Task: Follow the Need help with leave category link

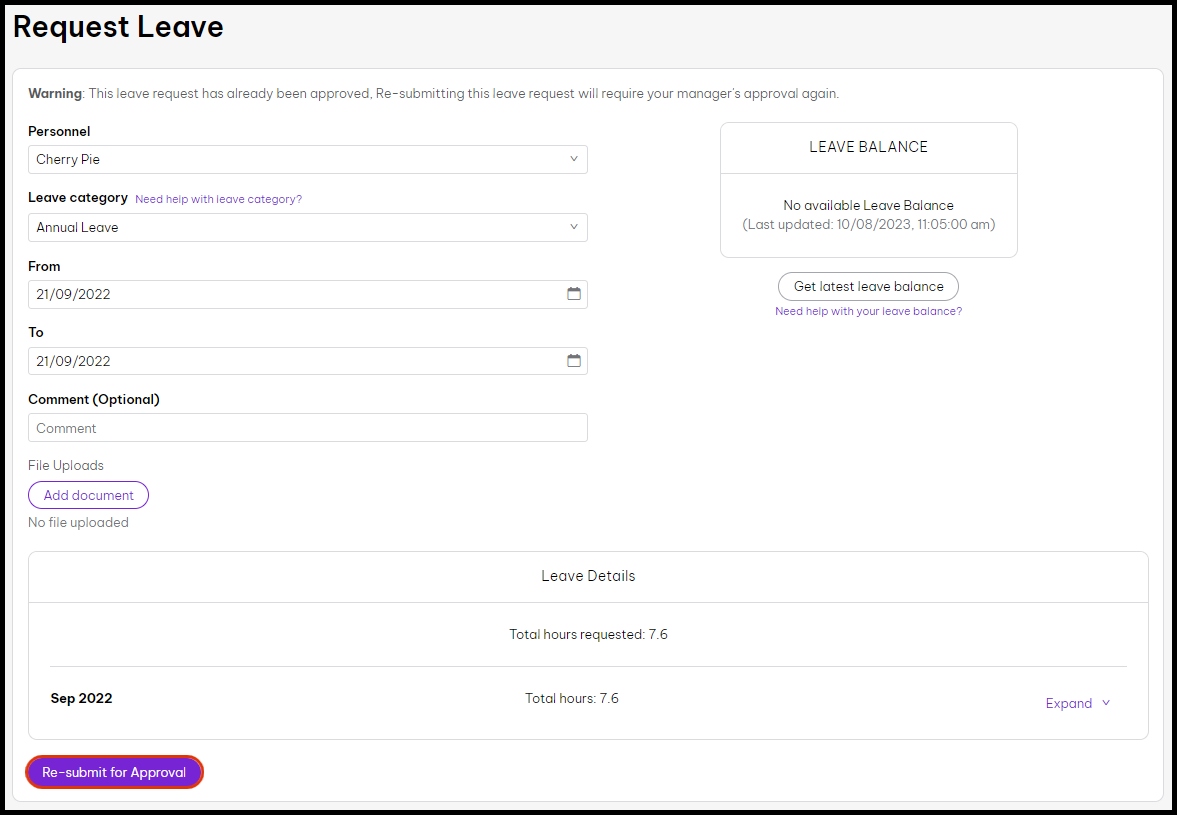Action: (218, 199)
